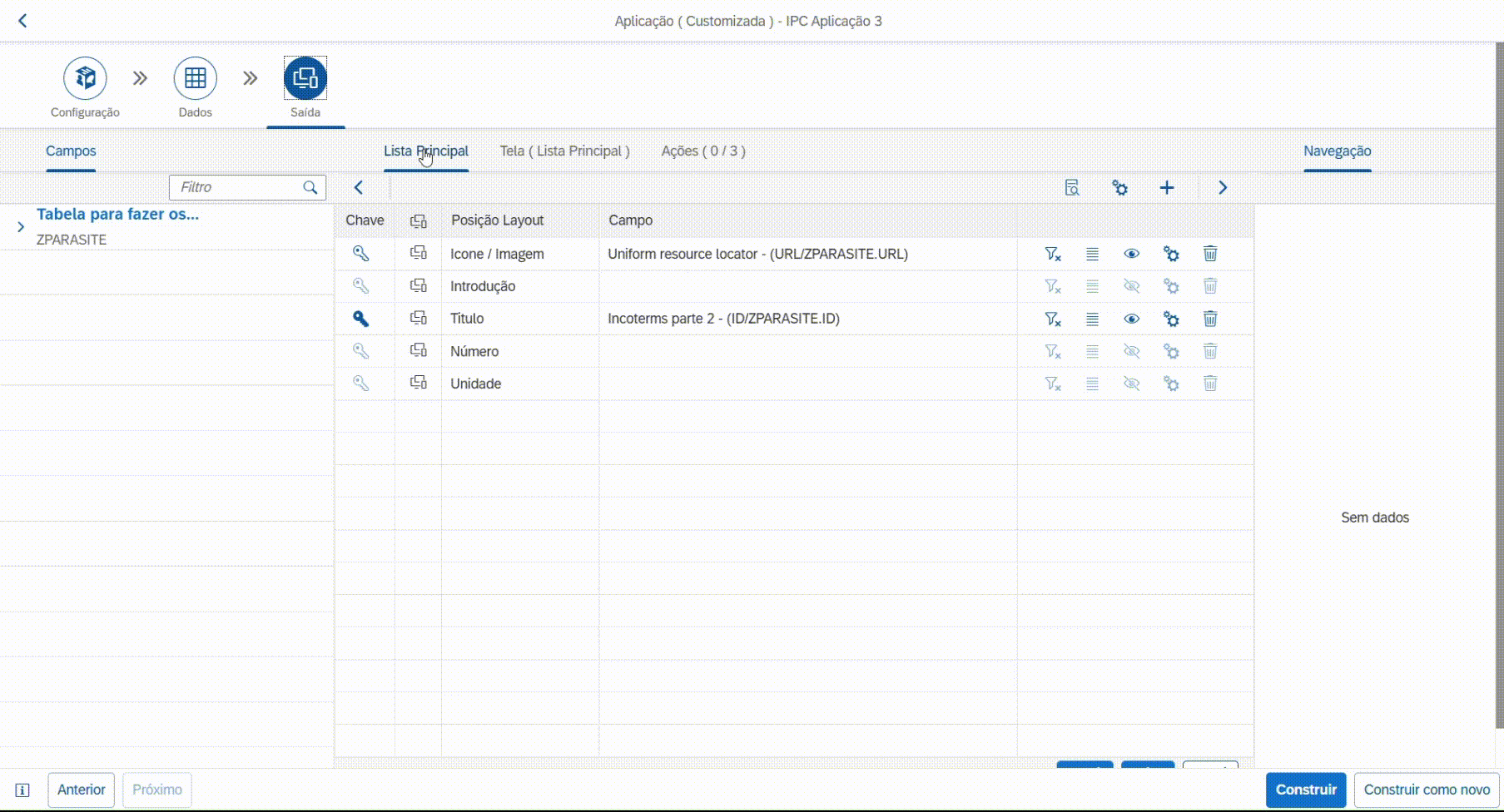Click the document search icon in toolbar
The height and width of the screenshot is (812, 1504).
tap(1072, 188)
